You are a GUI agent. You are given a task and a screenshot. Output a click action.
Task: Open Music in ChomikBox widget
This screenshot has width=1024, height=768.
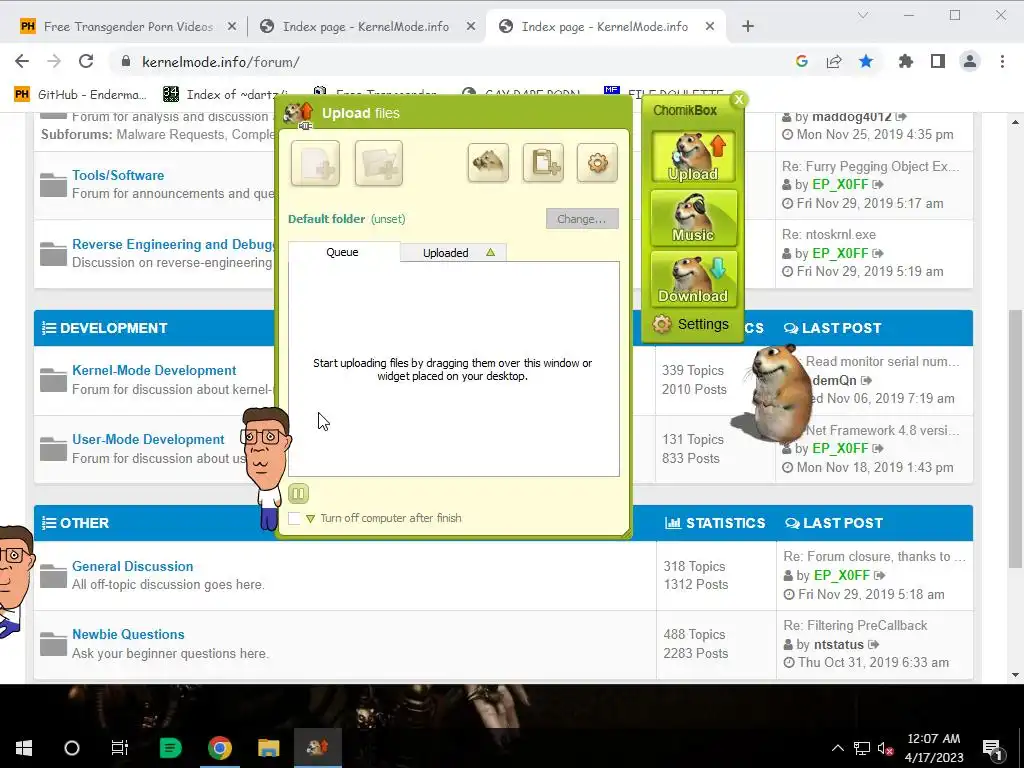coord(693,218)
